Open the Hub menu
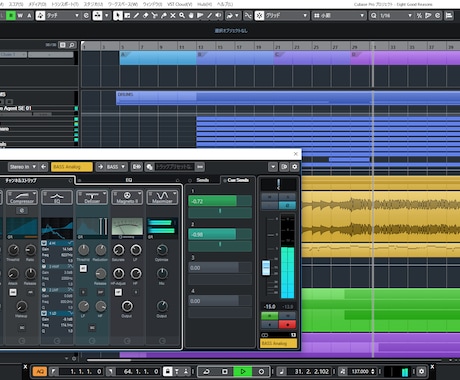This screenshot has width=460, height=380. [x=204, y=4]
